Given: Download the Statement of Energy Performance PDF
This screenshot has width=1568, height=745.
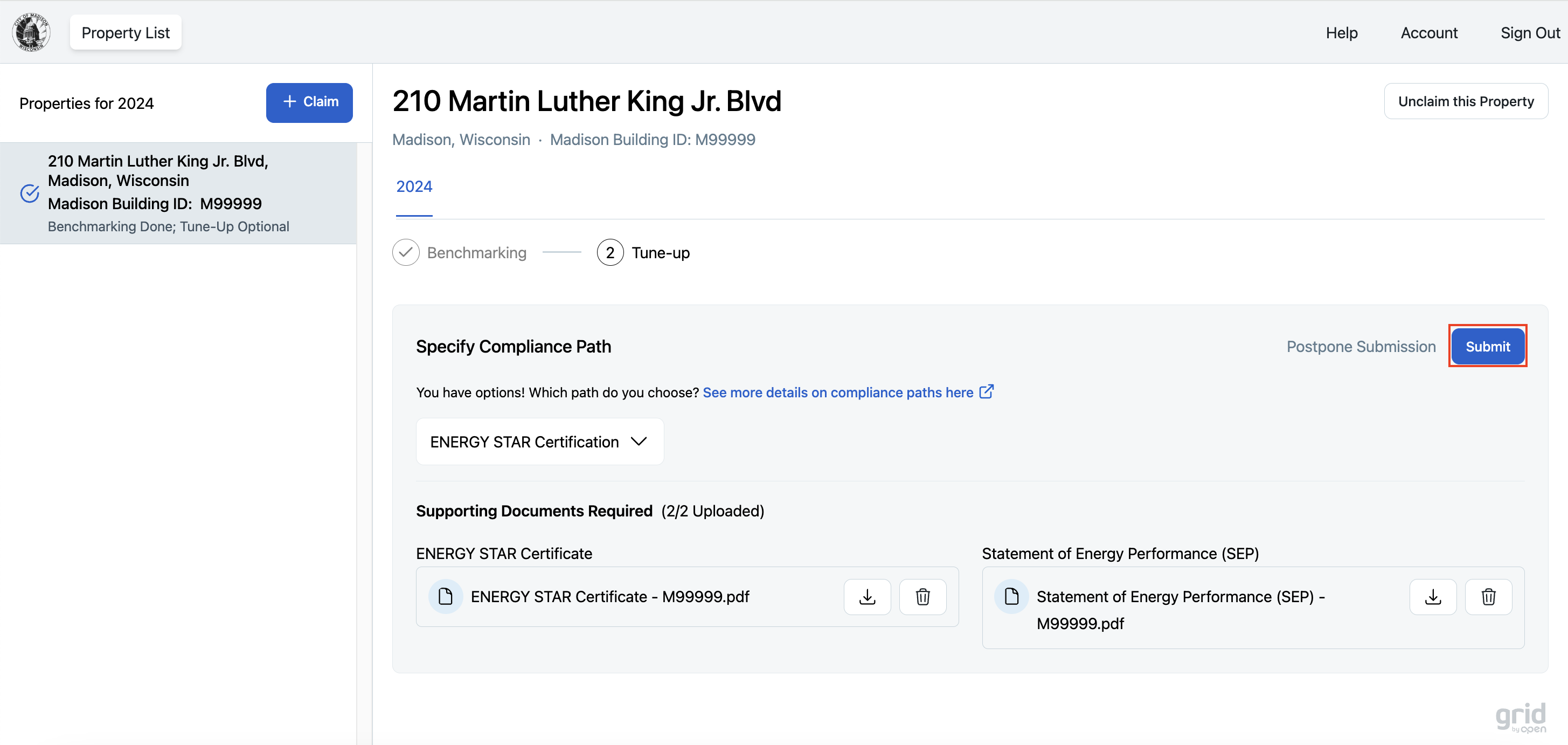Looking at the screenshot, I should pyautogui.click(x=1432, y=596).
